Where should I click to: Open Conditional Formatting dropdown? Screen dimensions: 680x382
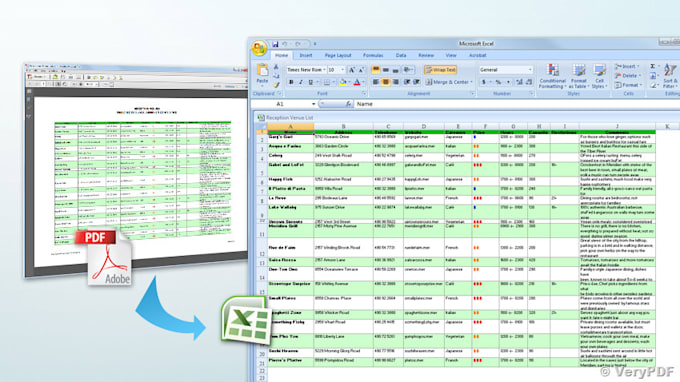552,76
